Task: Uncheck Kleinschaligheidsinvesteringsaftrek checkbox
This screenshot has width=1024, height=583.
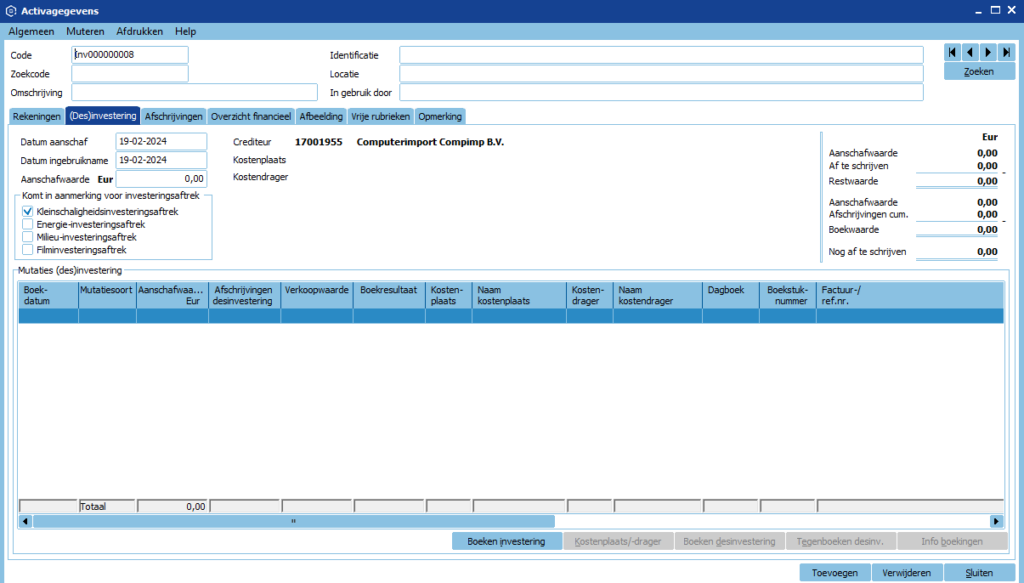Action: pos(28,211)
